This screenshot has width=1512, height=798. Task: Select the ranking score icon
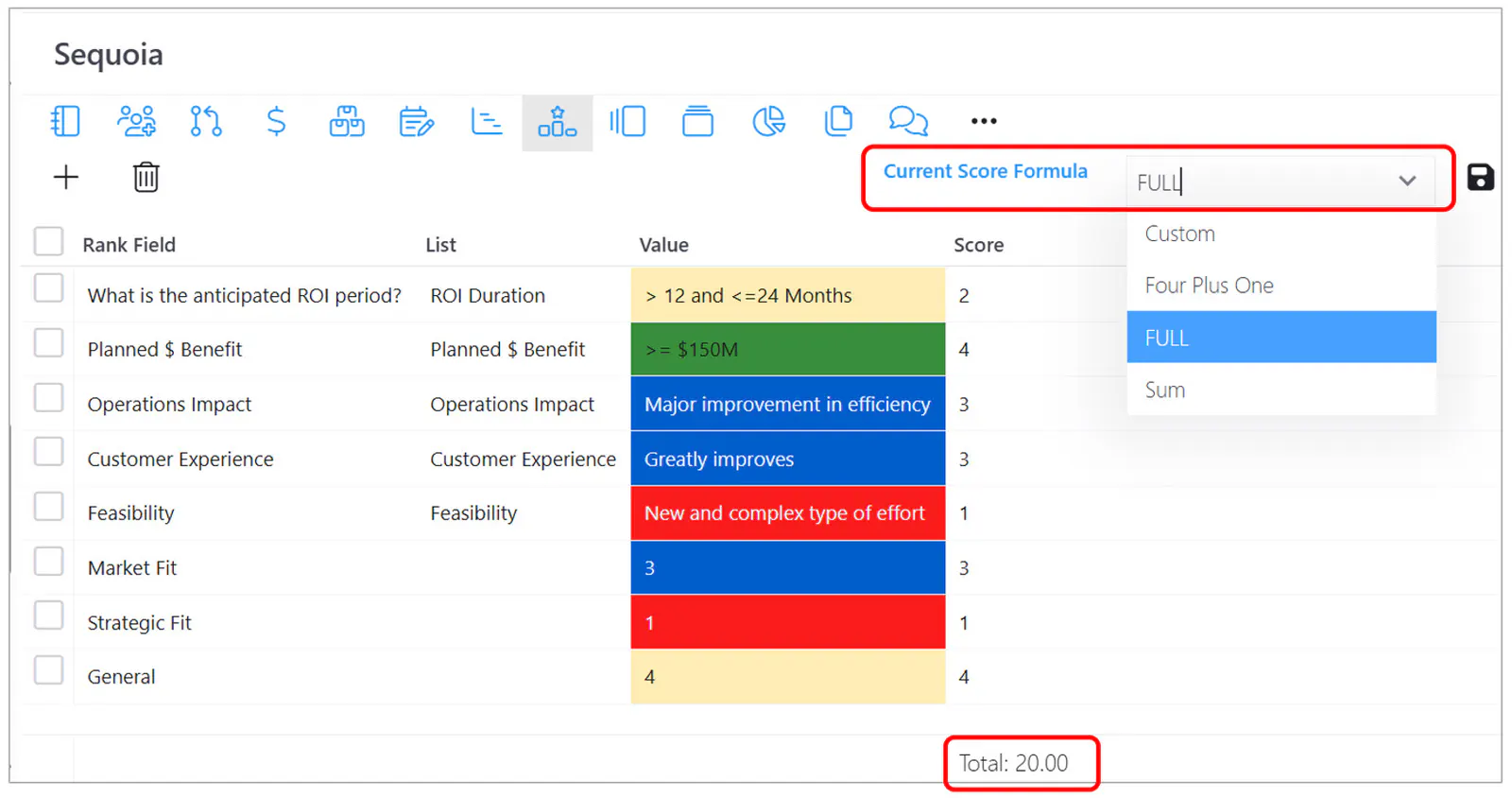[558, 122]
